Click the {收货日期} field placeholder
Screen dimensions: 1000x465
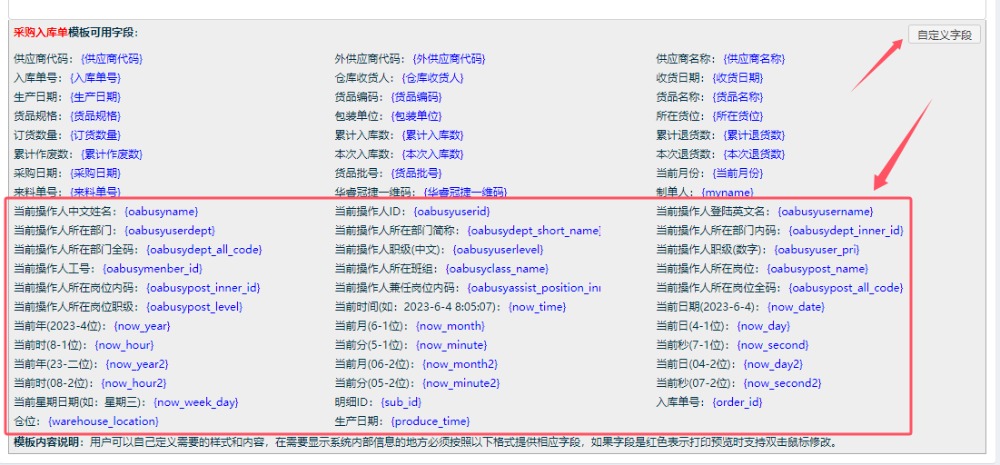[736, 78]
